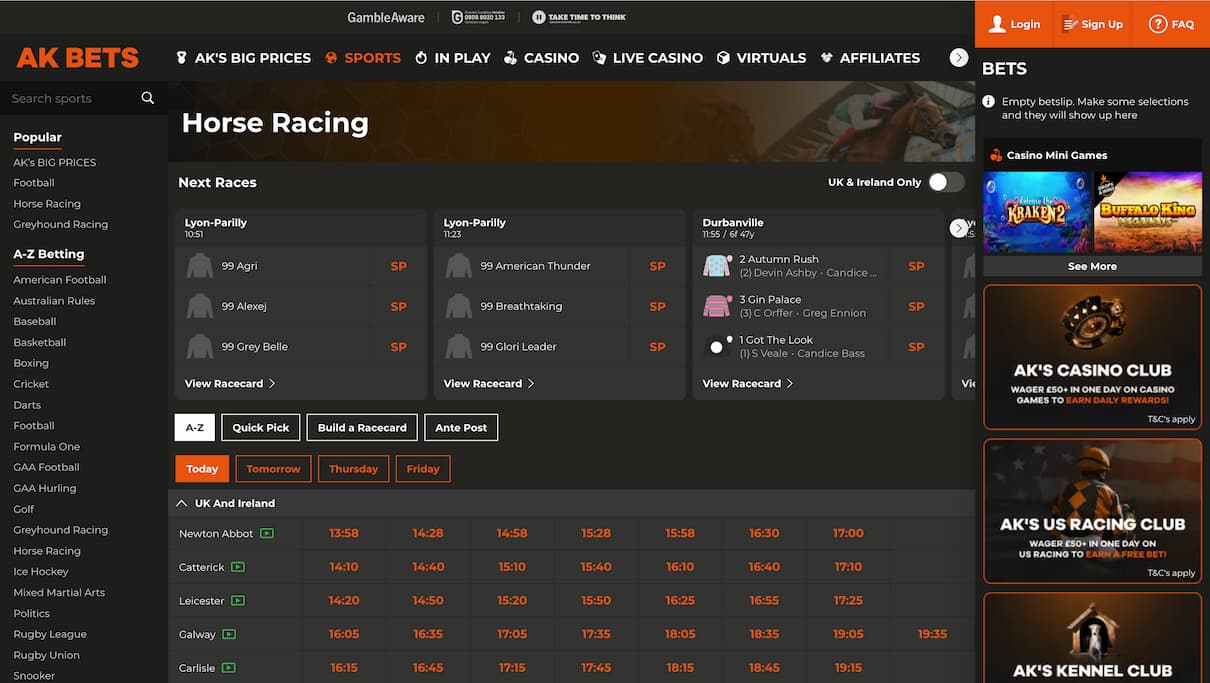Show more next races with the carousel arrow
The height and width of the screenshot is (683, 1210).
pyautogui.click(x=959, y=228)
